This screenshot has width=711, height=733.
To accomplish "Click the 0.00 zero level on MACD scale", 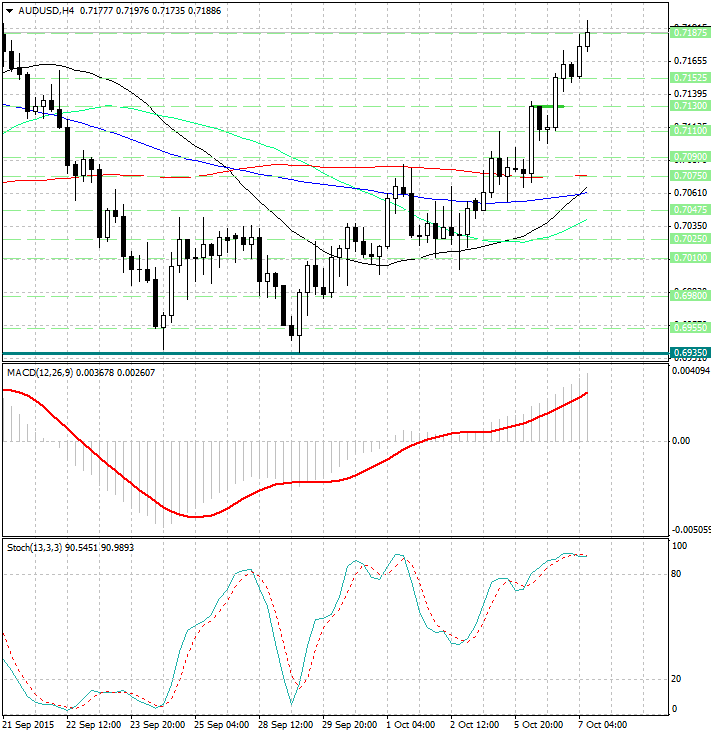I will 680,440.
